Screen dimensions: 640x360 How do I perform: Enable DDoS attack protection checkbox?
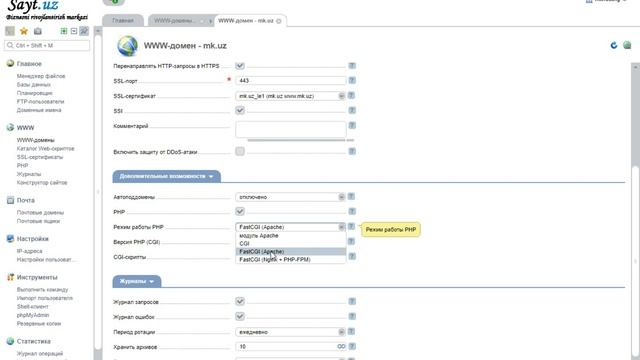click(x=240, y=151)
